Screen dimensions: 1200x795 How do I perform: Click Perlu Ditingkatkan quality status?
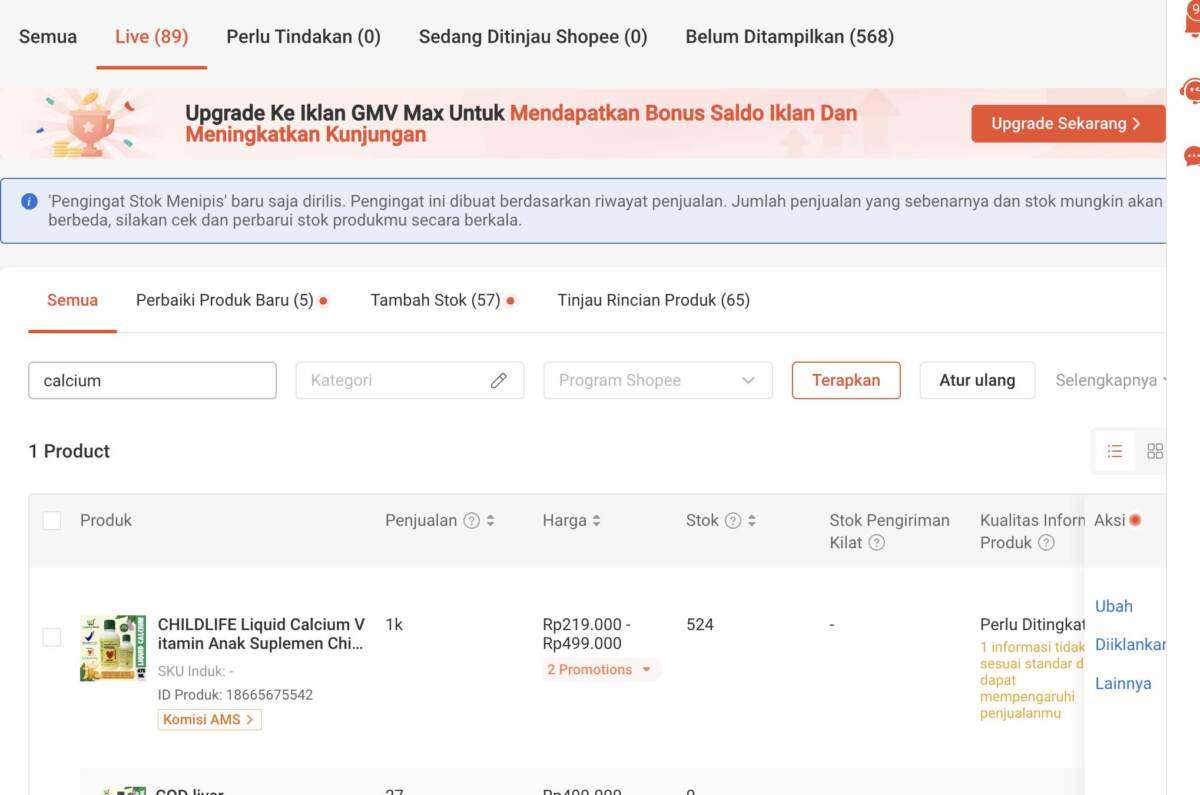[1033, 625]
